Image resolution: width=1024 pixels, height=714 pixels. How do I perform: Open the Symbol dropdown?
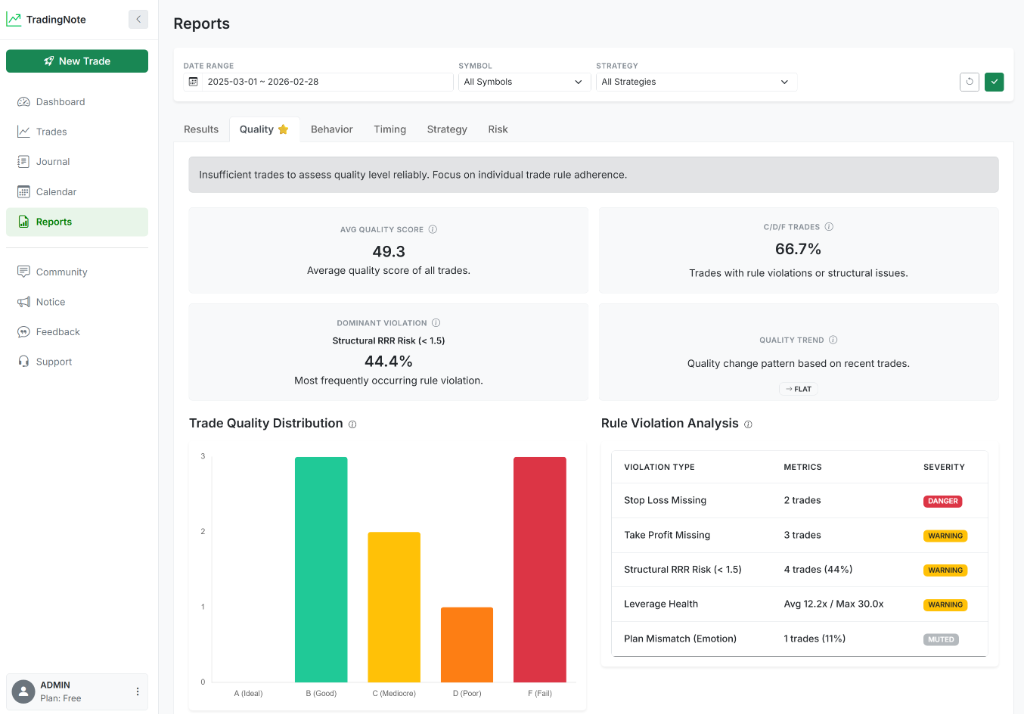point(524,82)
